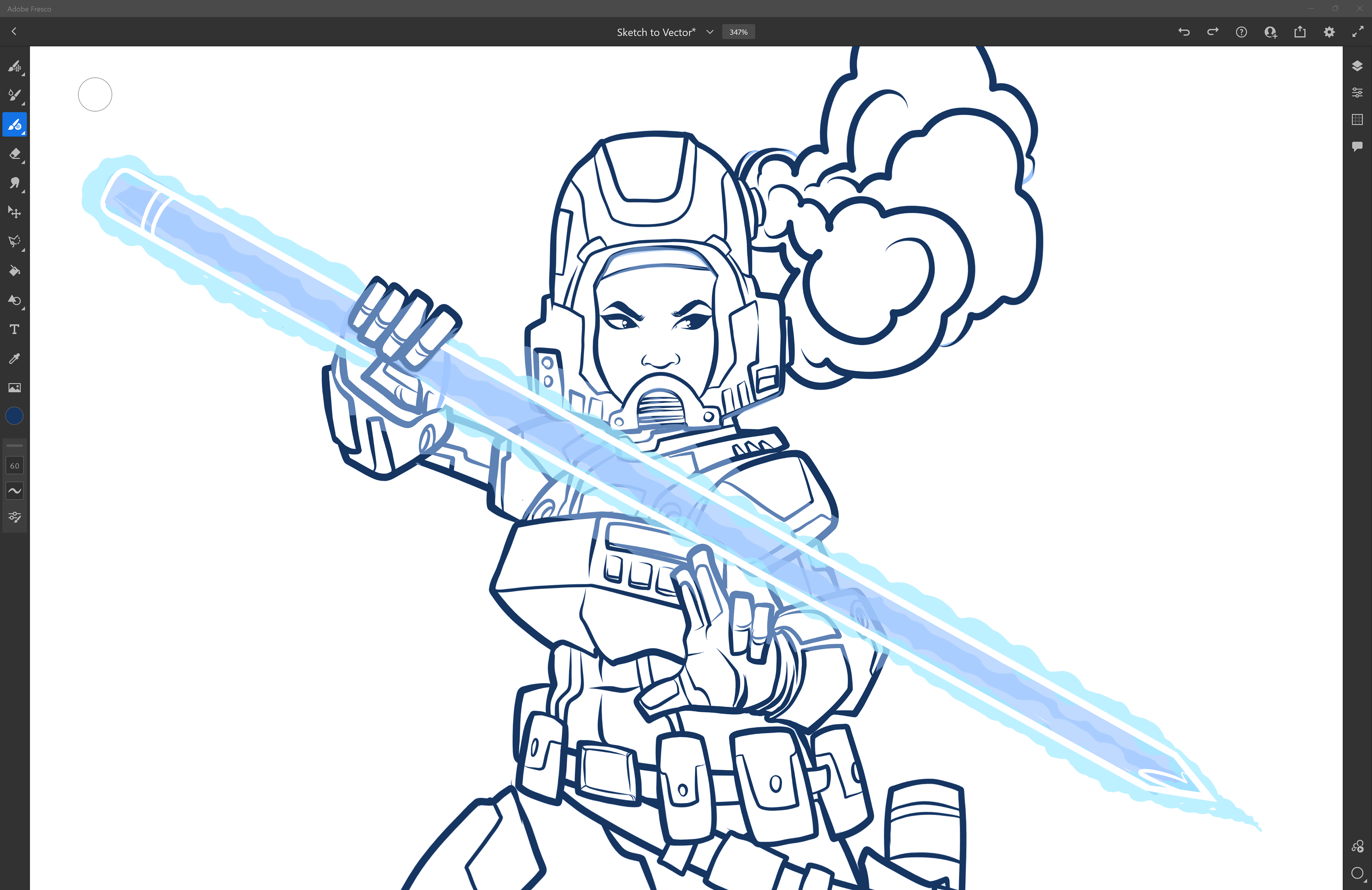Select the Pixel Brushes tool

click(x=14, y=66)
